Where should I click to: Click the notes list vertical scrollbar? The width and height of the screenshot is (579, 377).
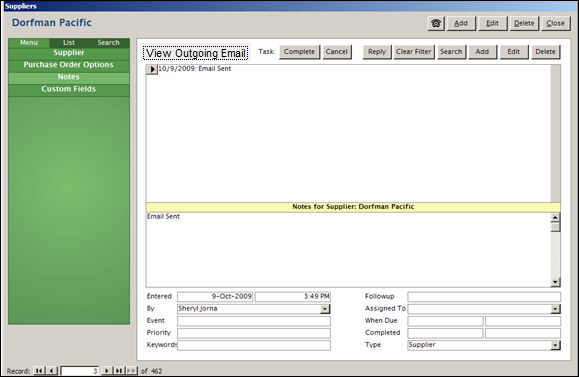tap(555, 133)
